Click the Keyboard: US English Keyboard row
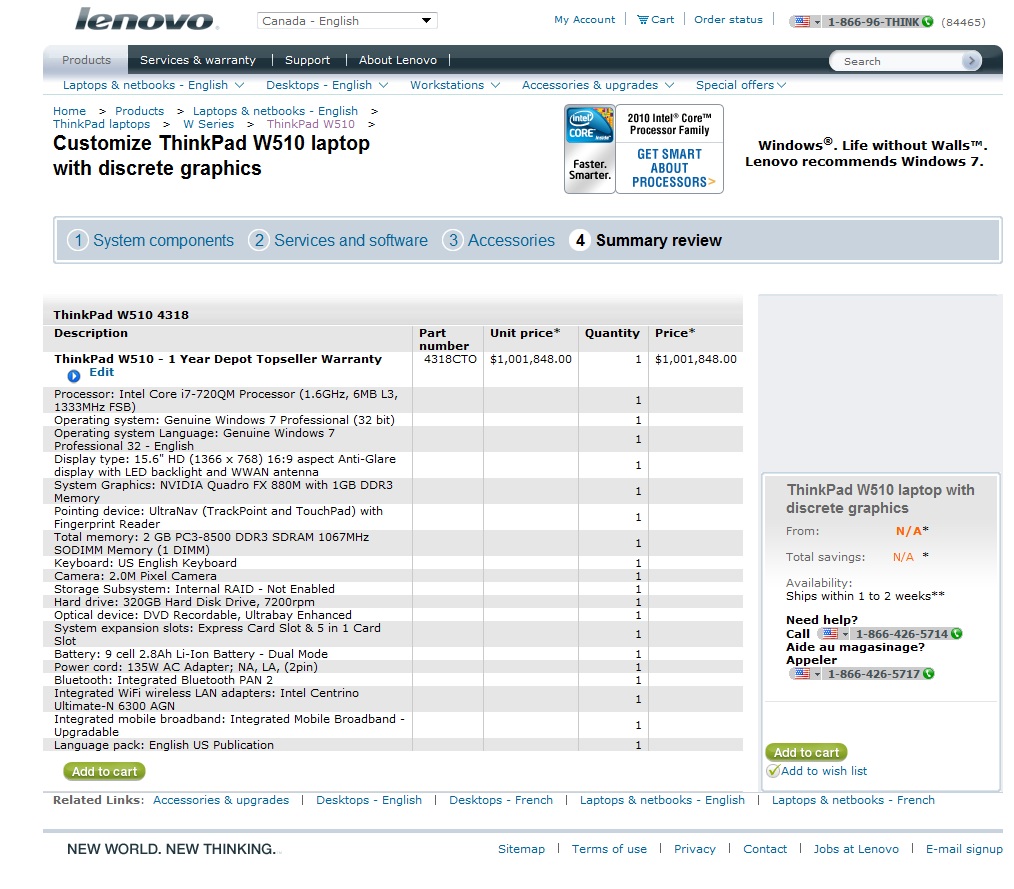Screen dimensions: 1014x889 pyautogui.click(x=393, y=563)
